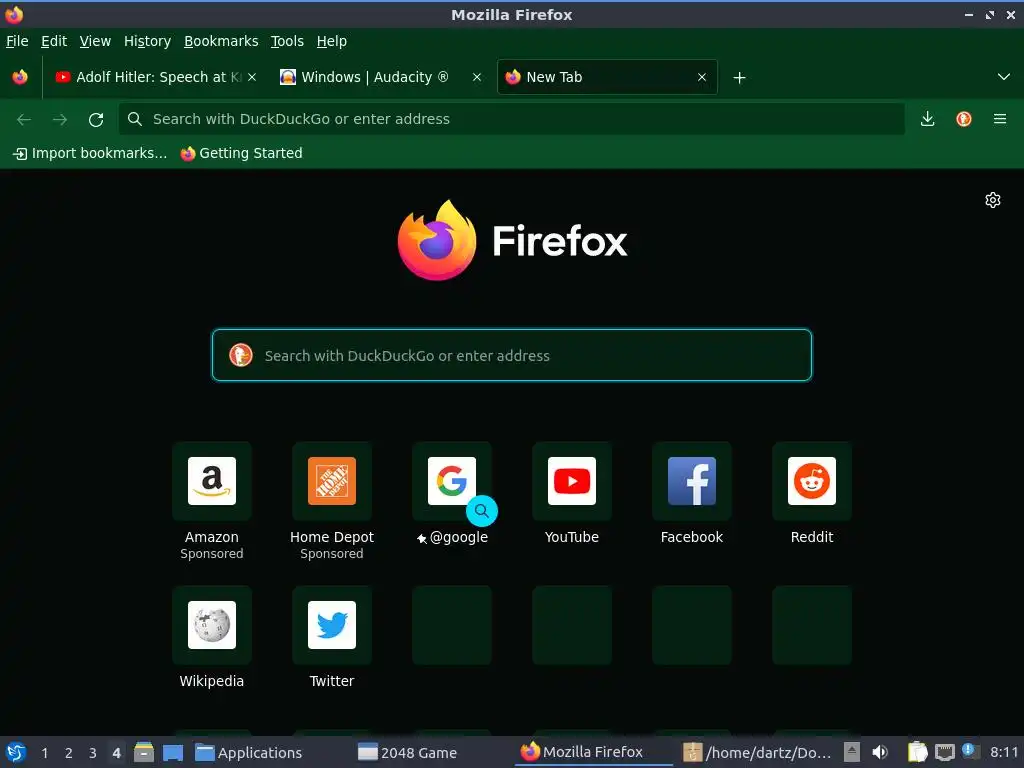The width and height of the screenshot is (1024, 768).
Task: Focus the center DuckDuckGo search box
Action: tap(511, 355)
